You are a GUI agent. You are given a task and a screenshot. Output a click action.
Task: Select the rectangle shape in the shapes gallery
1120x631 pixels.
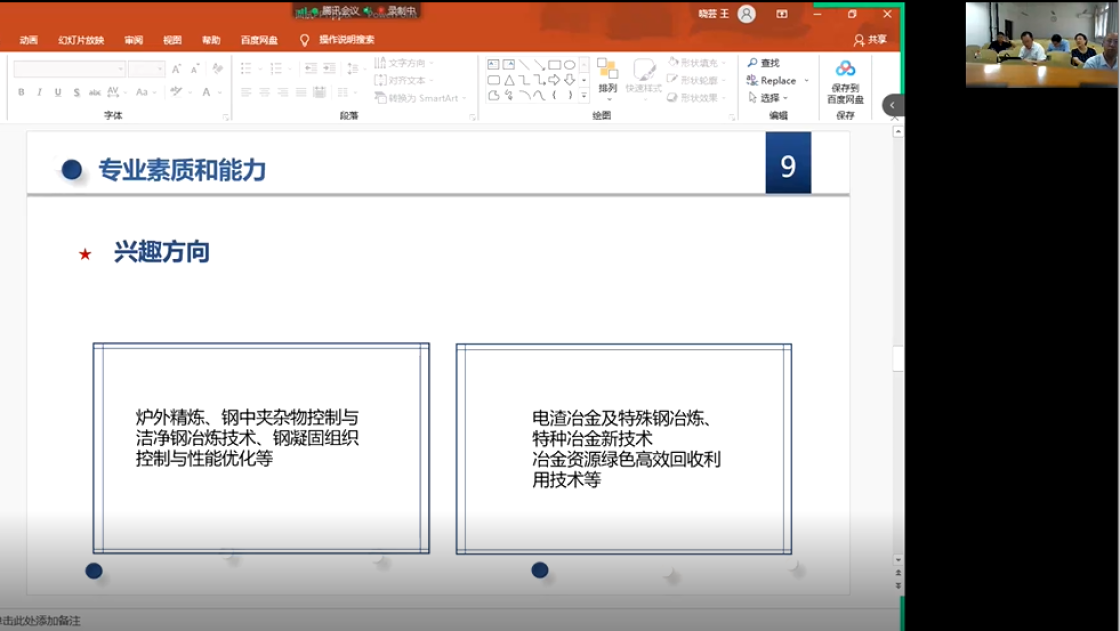pos(554,65)
